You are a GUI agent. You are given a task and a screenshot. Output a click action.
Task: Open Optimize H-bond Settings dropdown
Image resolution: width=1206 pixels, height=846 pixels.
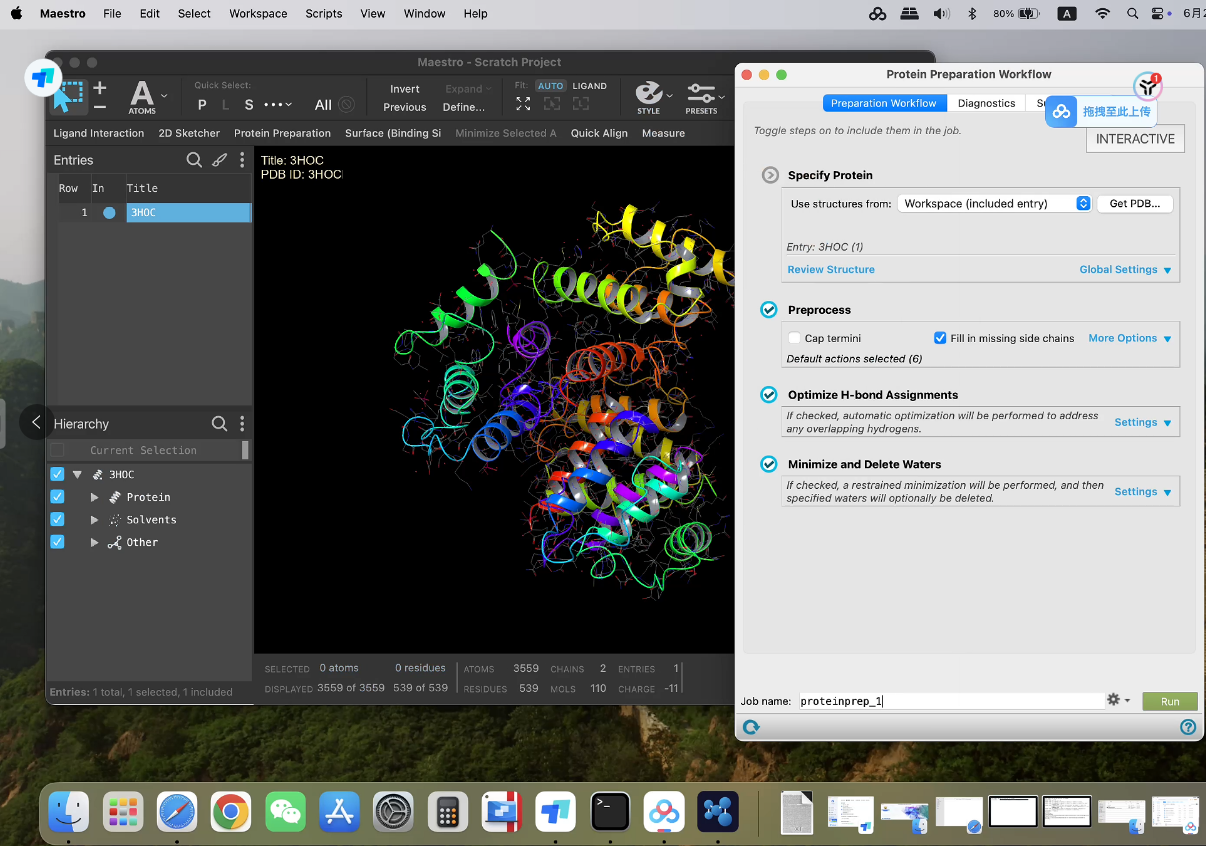(1143, 422)
